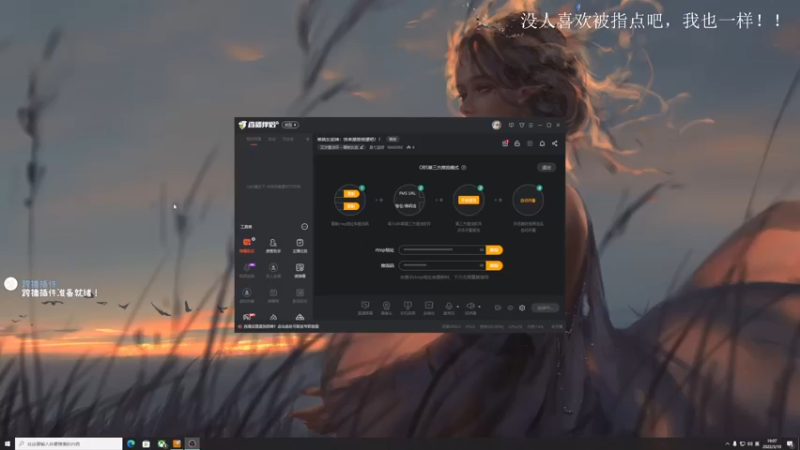Click the screen chat icon in bottom toolbar

coord(365,308)
